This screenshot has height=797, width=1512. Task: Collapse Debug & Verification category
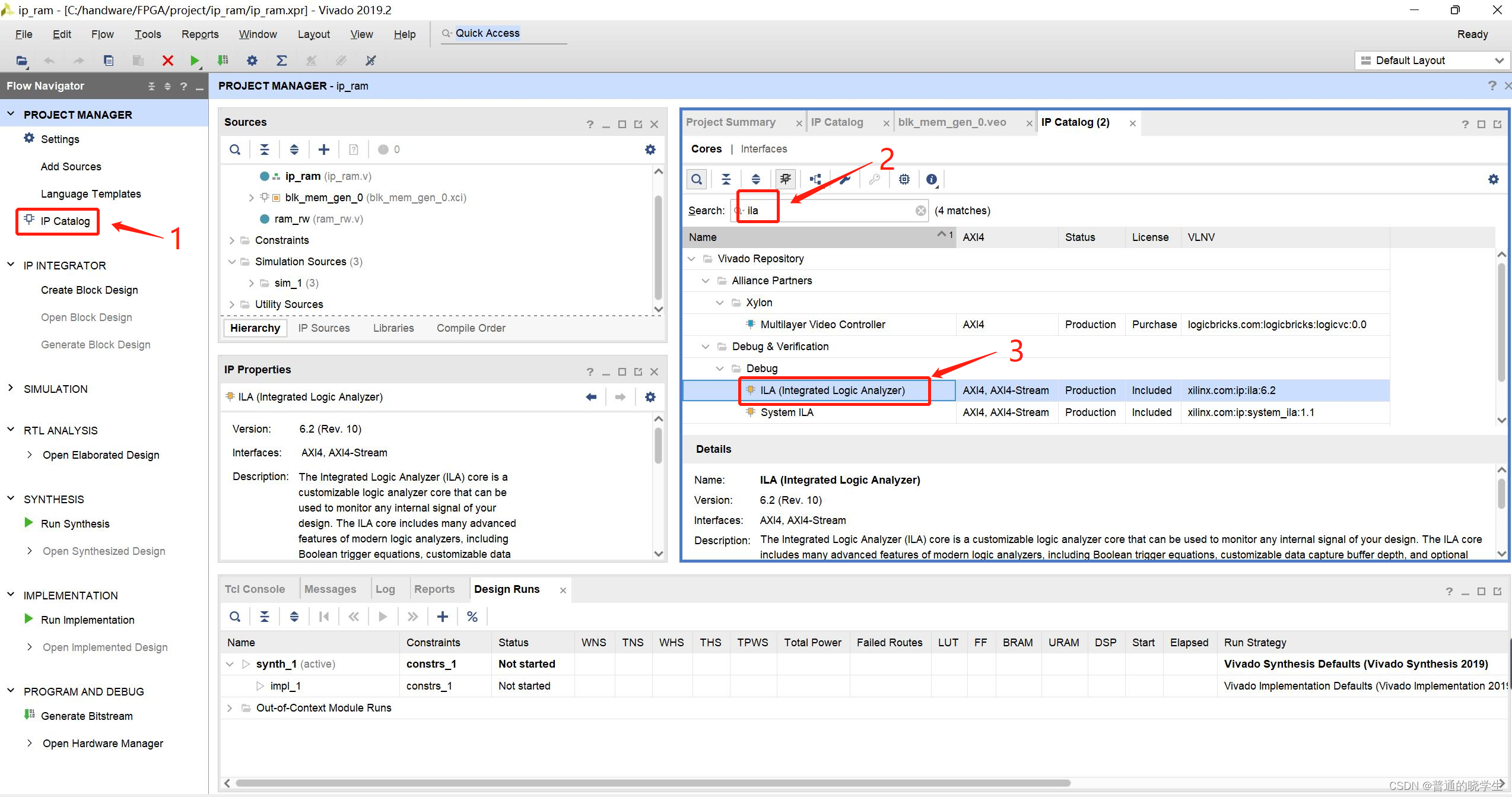[x=706, y=347]
